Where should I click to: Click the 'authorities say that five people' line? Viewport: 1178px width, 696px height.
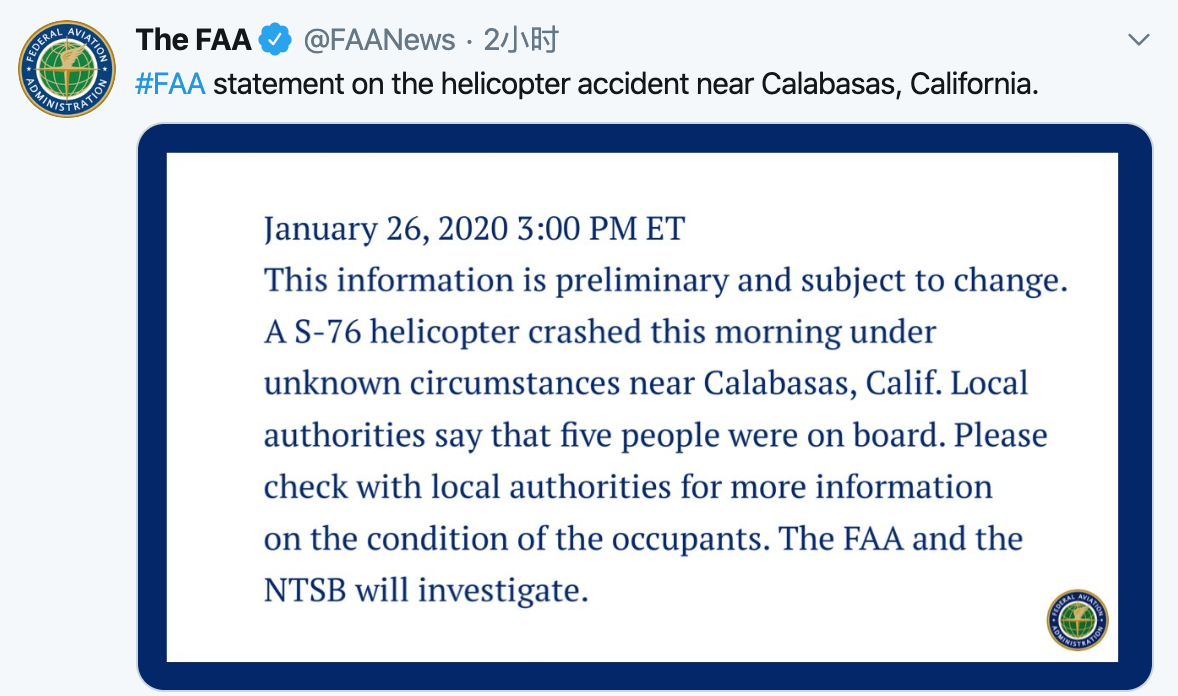click(655, 435)
